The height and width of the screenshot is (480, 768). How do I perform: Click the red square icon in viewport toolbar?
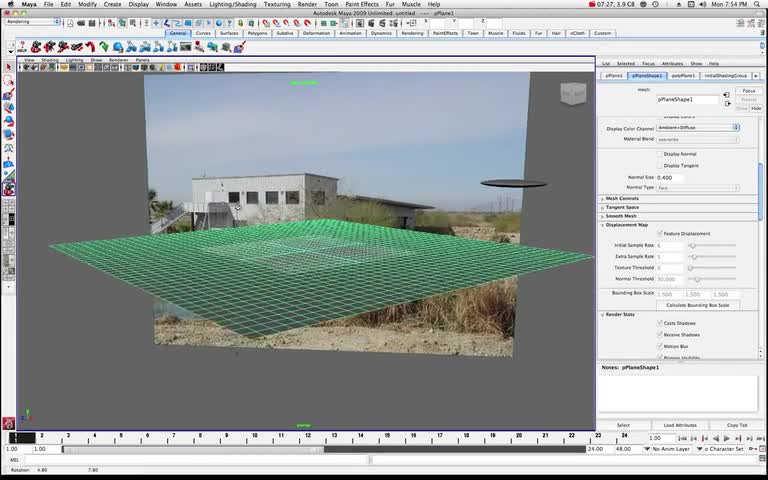[177, 68]
